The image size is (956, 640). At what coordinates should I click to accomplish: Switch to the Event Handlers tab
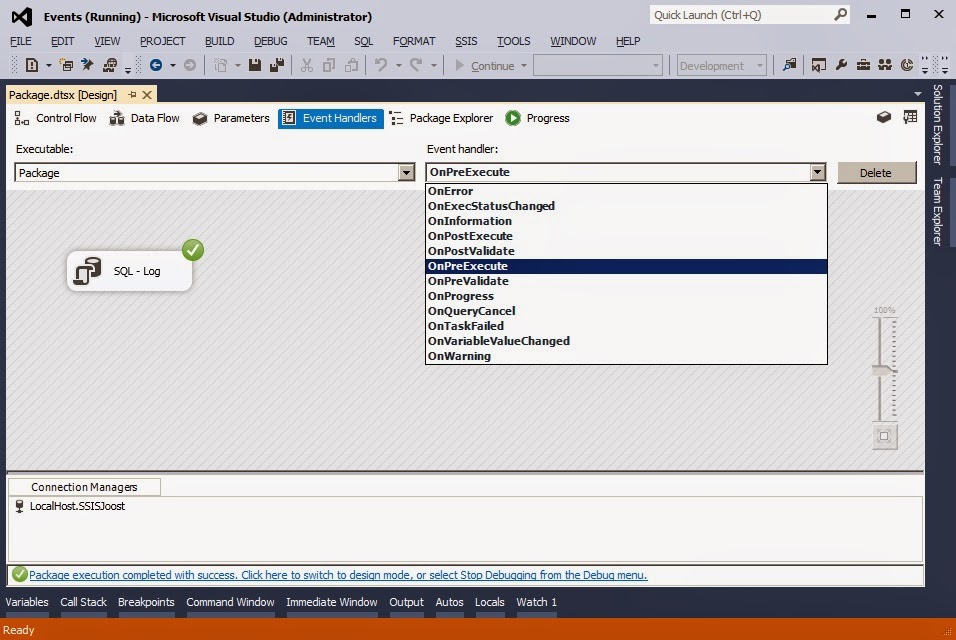331,118
